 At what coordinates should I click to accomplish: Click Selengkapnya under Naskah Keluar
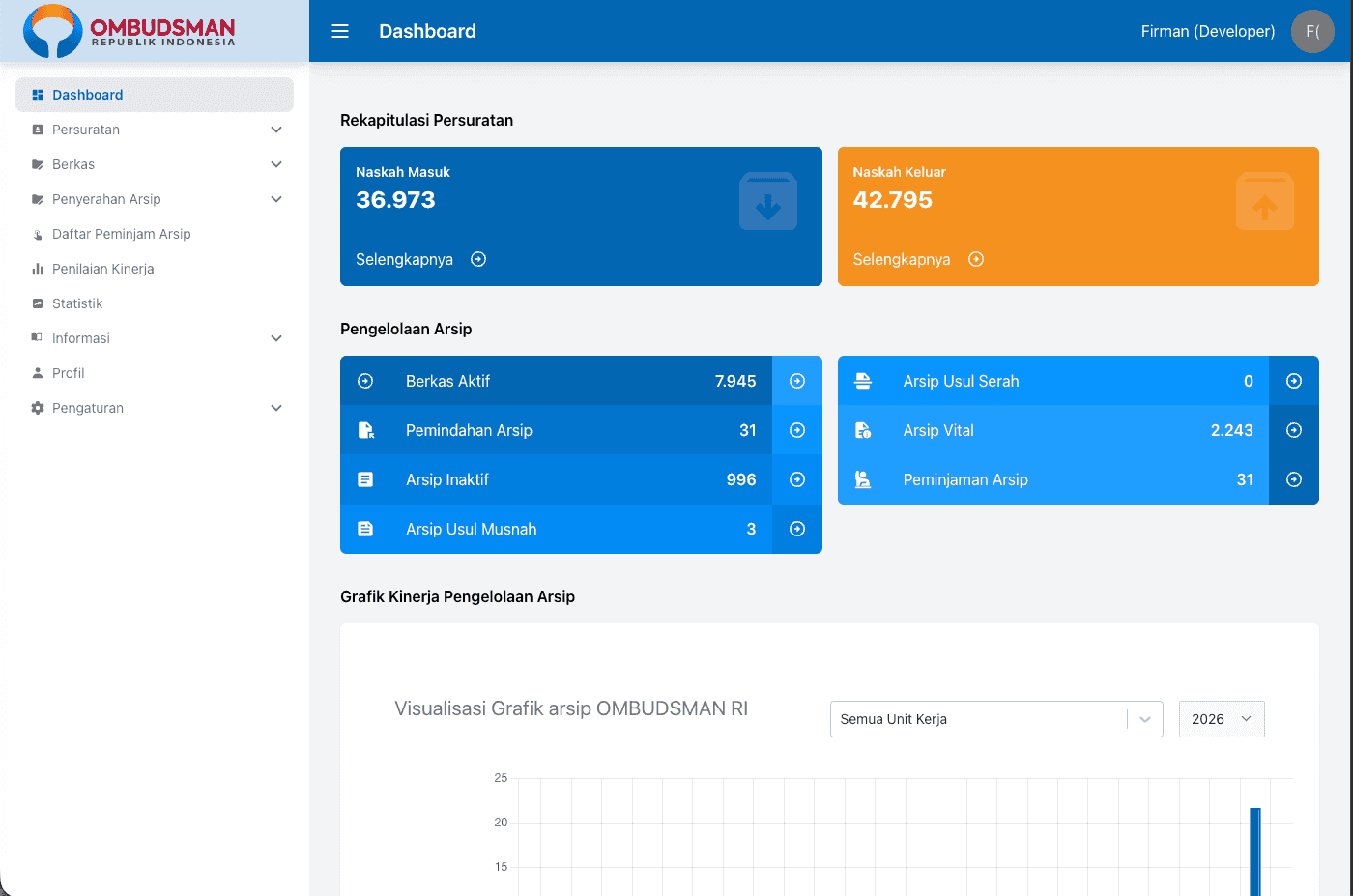tap(917, 259)
